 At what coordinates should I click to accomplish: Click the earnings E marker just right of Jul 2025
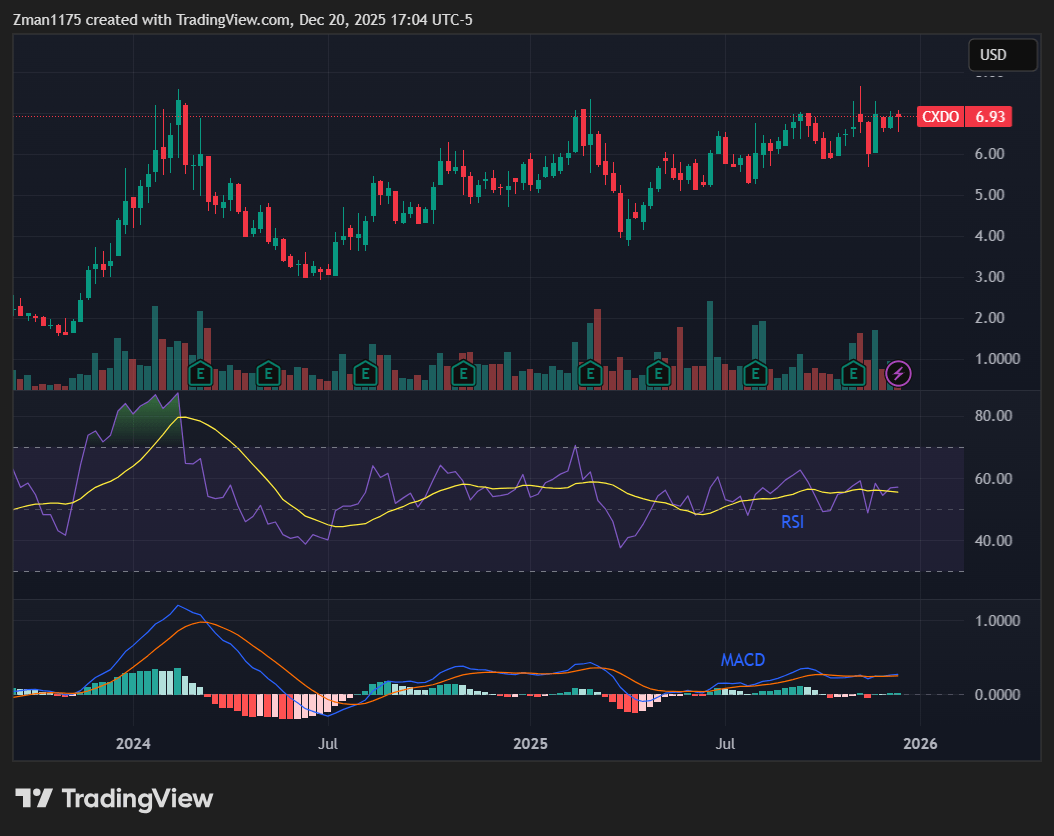[756, 373]
